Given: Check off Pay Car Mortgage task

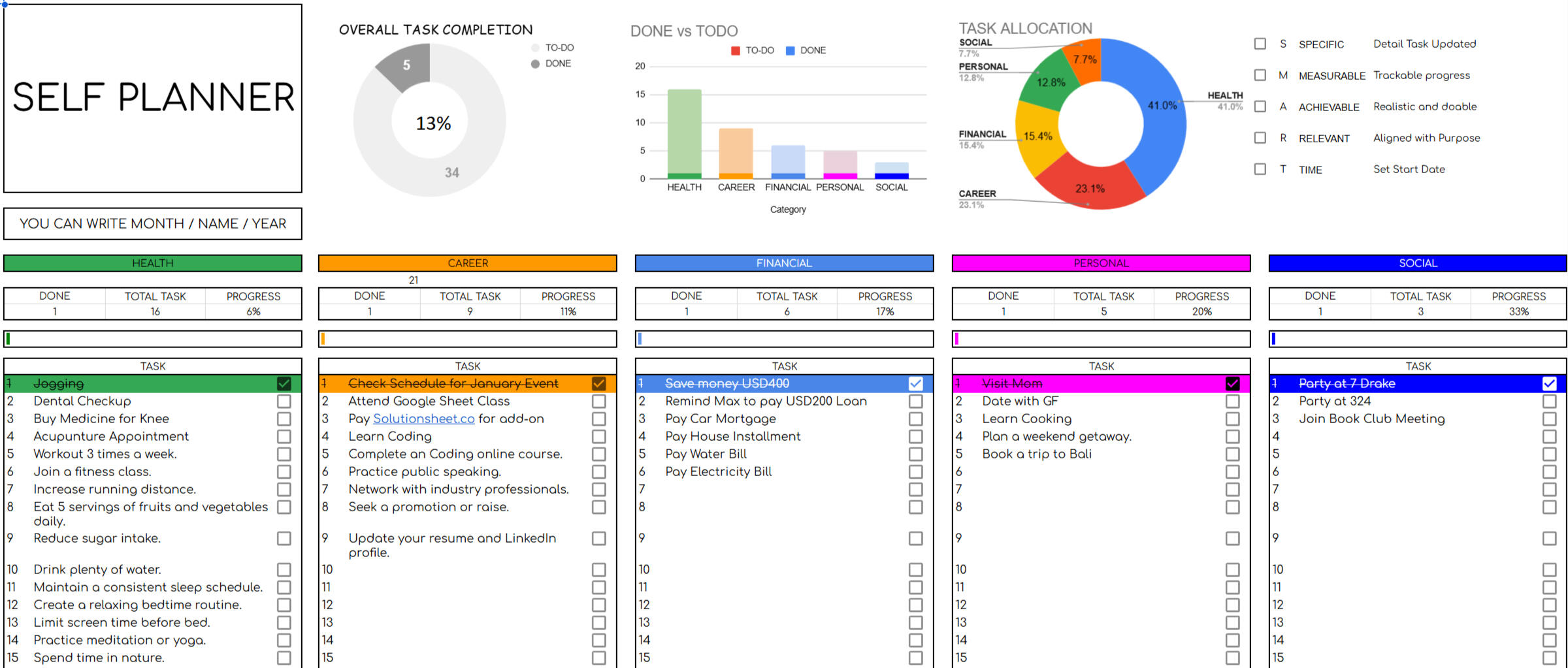Looking at the screenshot, I should (x=915, y=419).
